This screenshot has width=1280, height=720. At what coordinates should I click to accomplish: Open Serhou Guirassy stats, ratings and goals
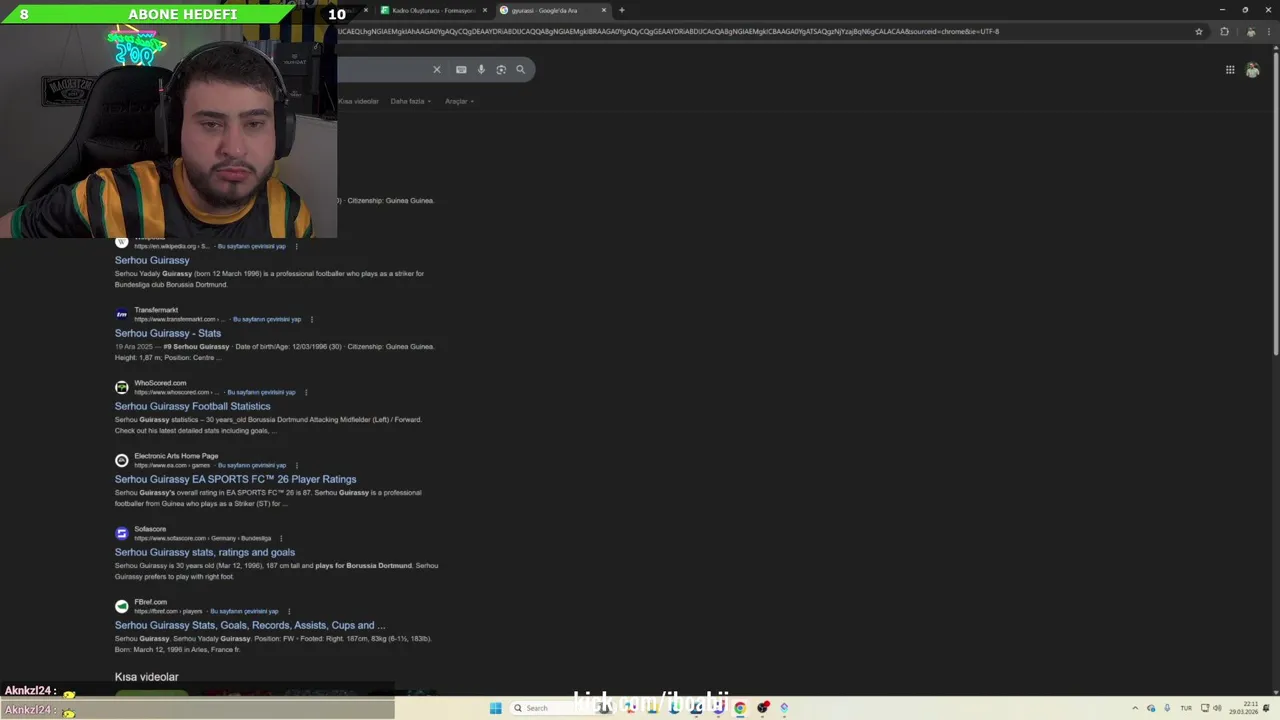(x=205, y=552)
